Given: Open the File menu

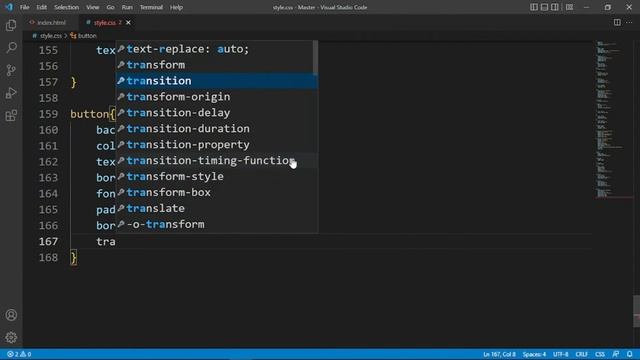Looking at the screenshot, I should (x=24, y=7).
